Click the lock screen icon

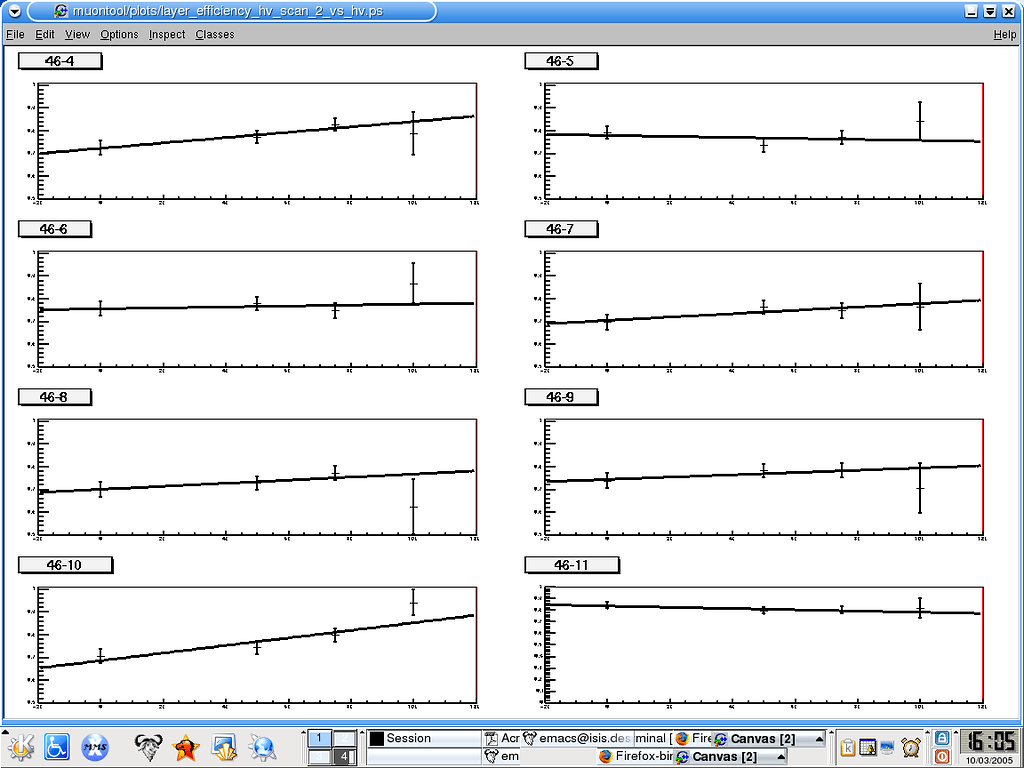(x=941, y=737)
